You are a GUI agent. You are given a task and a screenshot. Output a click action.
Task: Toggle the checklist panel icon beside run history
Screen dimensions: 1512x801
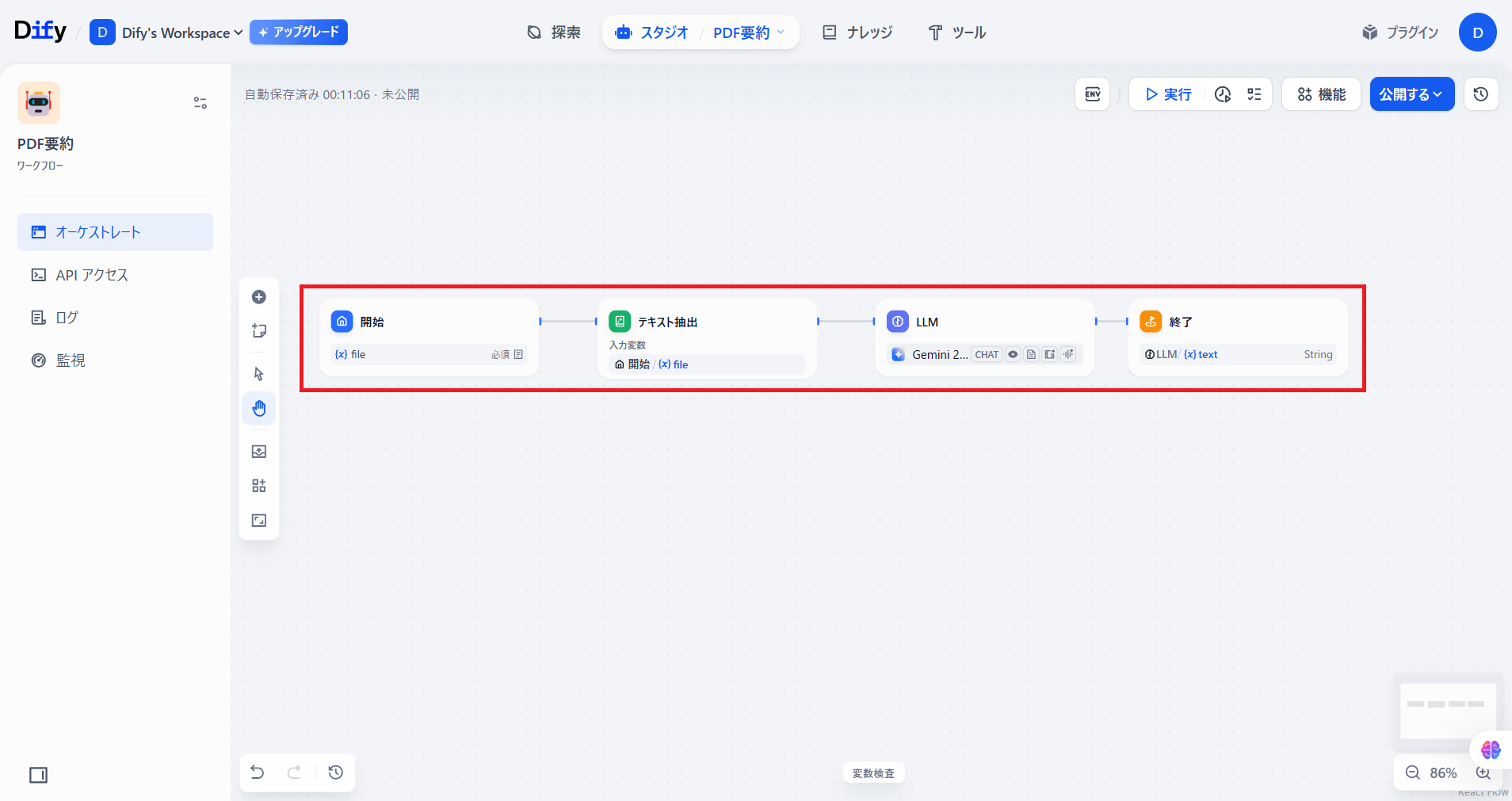[x=1254, y=94]
